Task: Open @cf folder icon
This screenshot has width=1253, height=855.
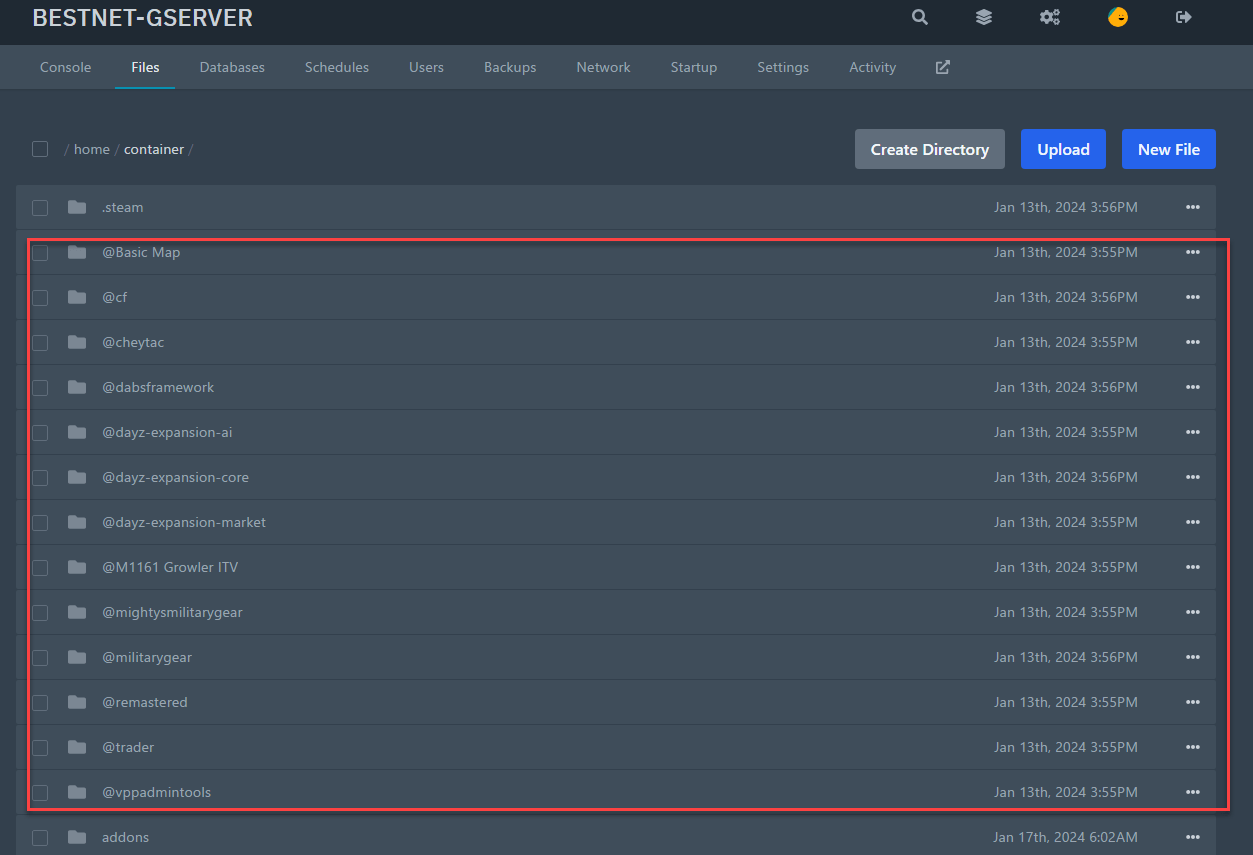Action: [x=77, y=297]
